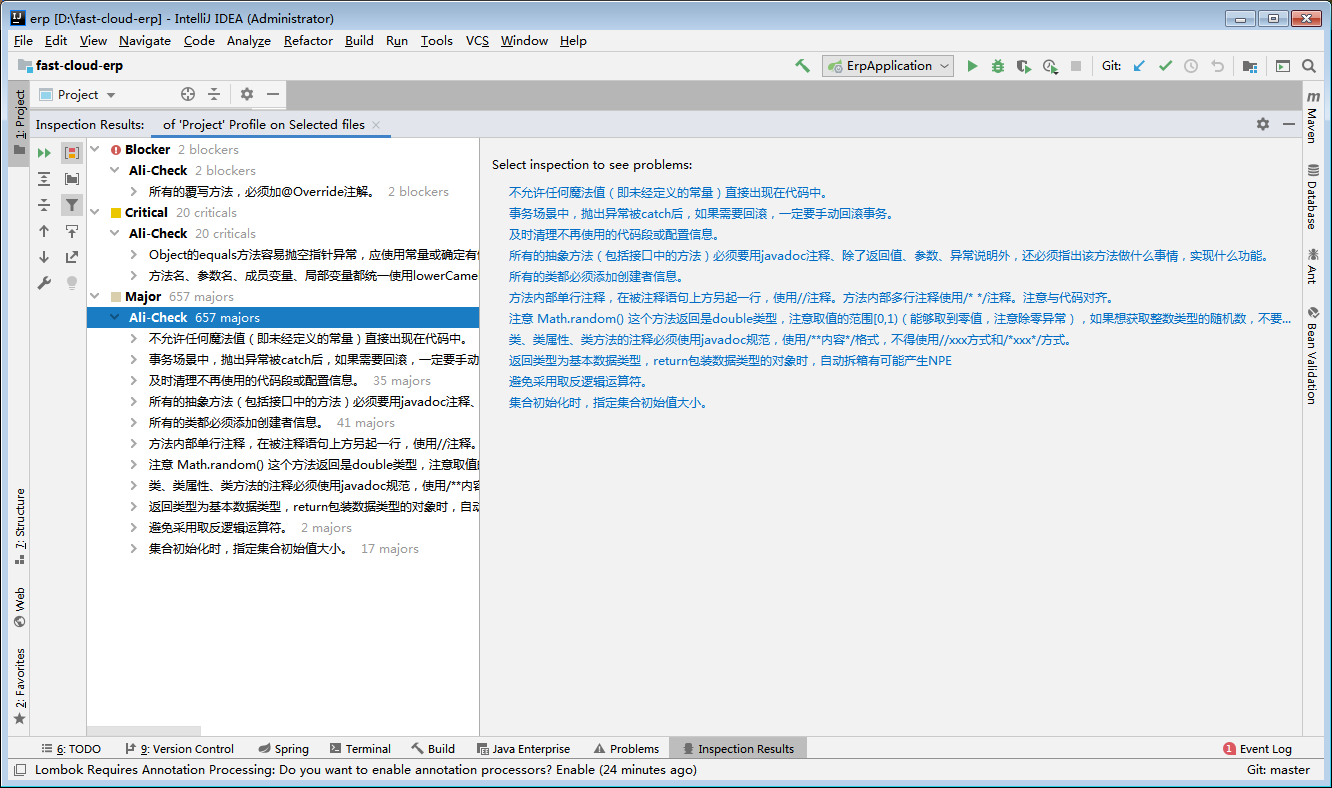Image resolution: width=1332 pixels, height=788 pixels.
Task: Commit changes using the Git checkmark
Action: [1164, 65]
